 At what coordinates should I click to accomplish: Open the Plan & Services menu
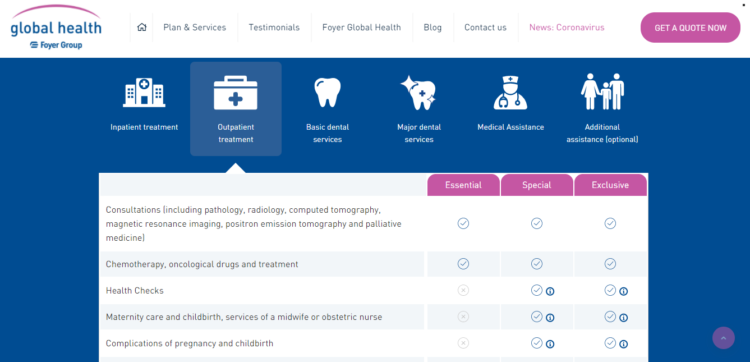(x=195, y=28)
